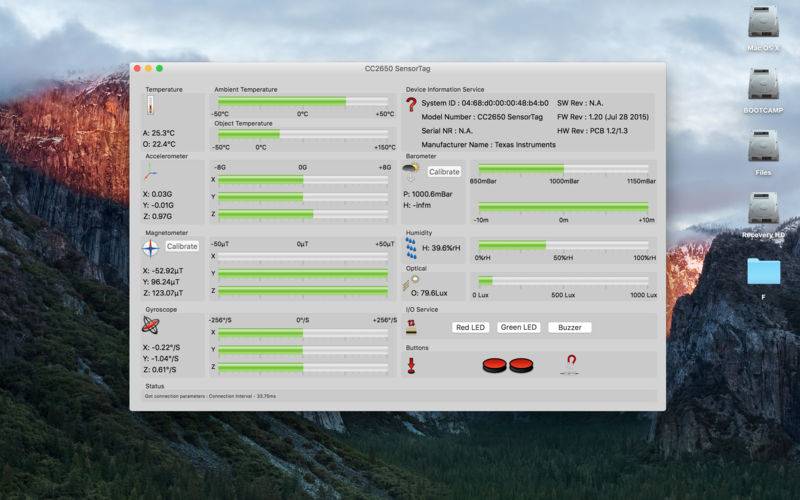This screenshot has width=800, height=500.
Task: Click the Ambient Temperature level bar
Action: (303, 102)
